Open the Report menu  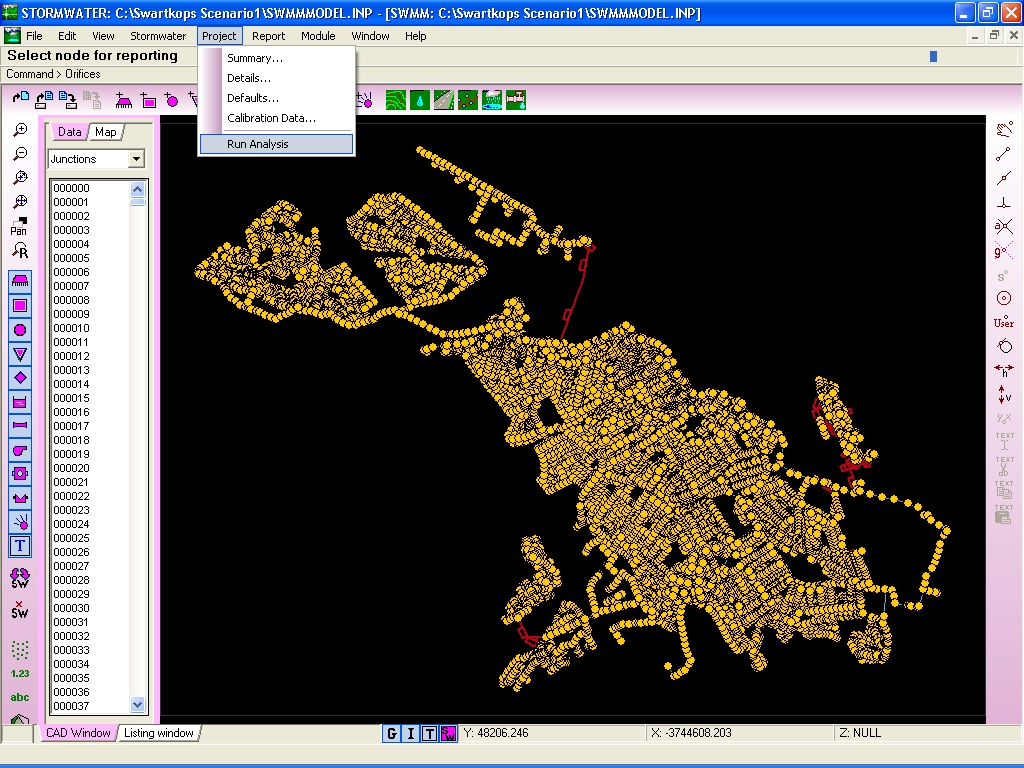click(268, 36)
